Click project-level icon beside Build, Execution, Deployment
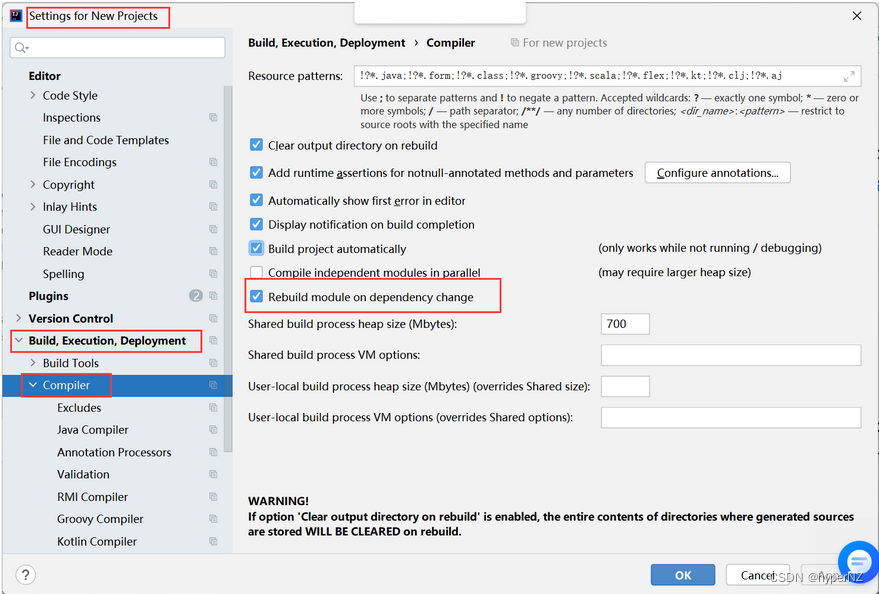The height and width of the screenshot is (594, 879). click(213, 341)
